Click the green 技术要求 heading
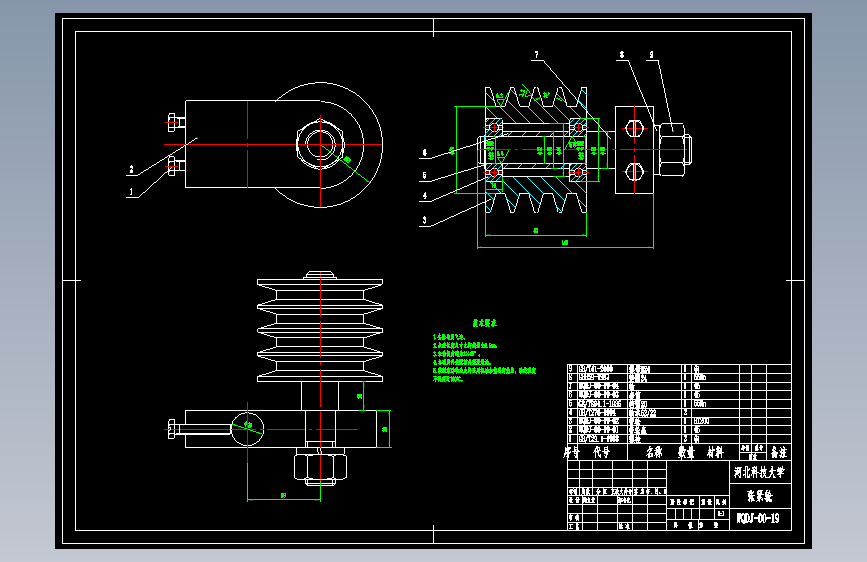The width and height of the screenshot is (867, 562). coord(484,323)
